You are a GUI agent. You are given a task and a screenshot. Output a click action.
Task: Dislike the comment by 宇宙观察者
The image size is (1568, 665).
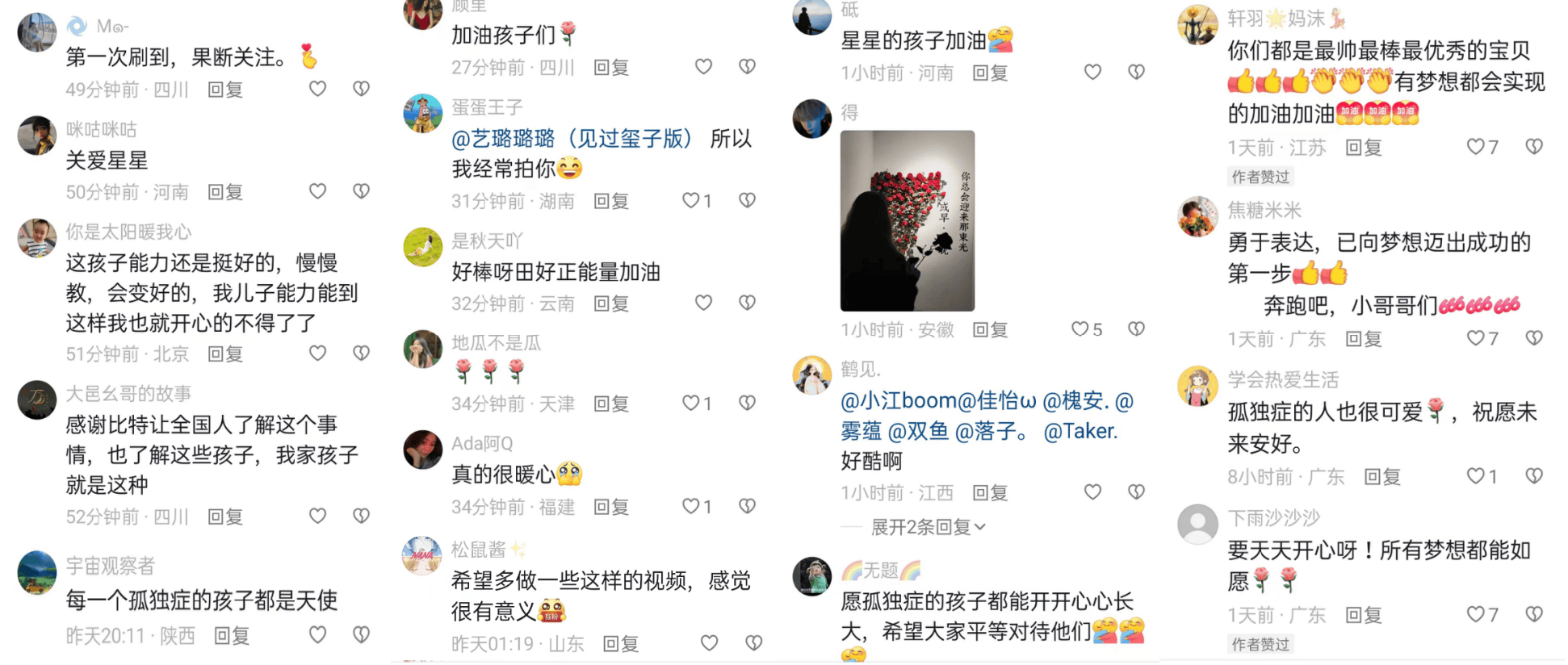coord(362,635)
